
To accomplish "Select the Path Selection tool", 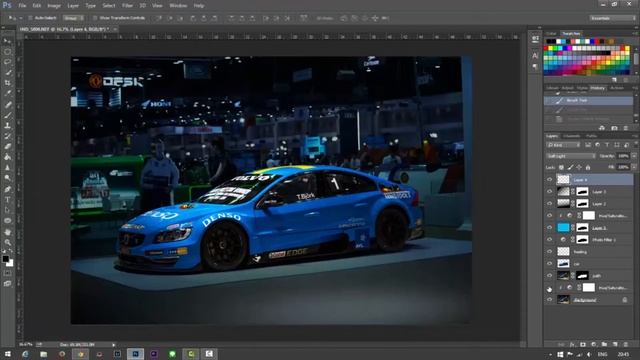I will [x=7, y=210].
